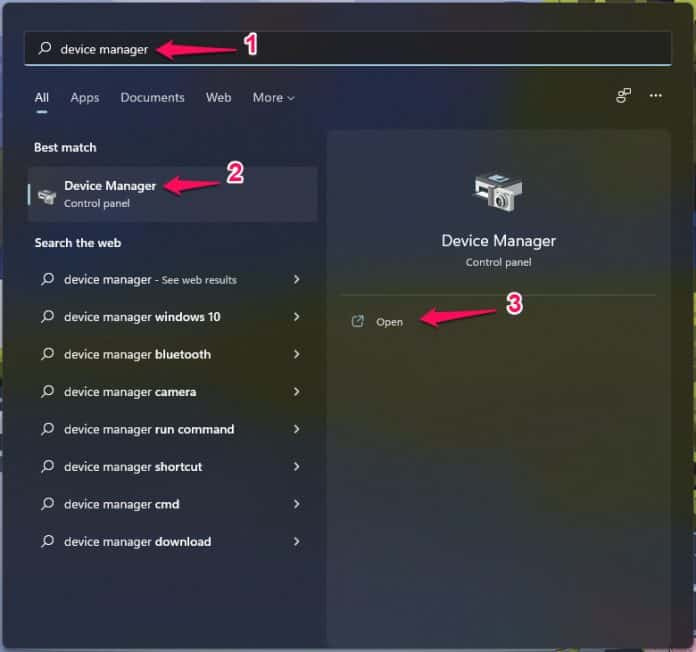
Task: Click the Device Manager icon in best match
Action: coord(47,195)
